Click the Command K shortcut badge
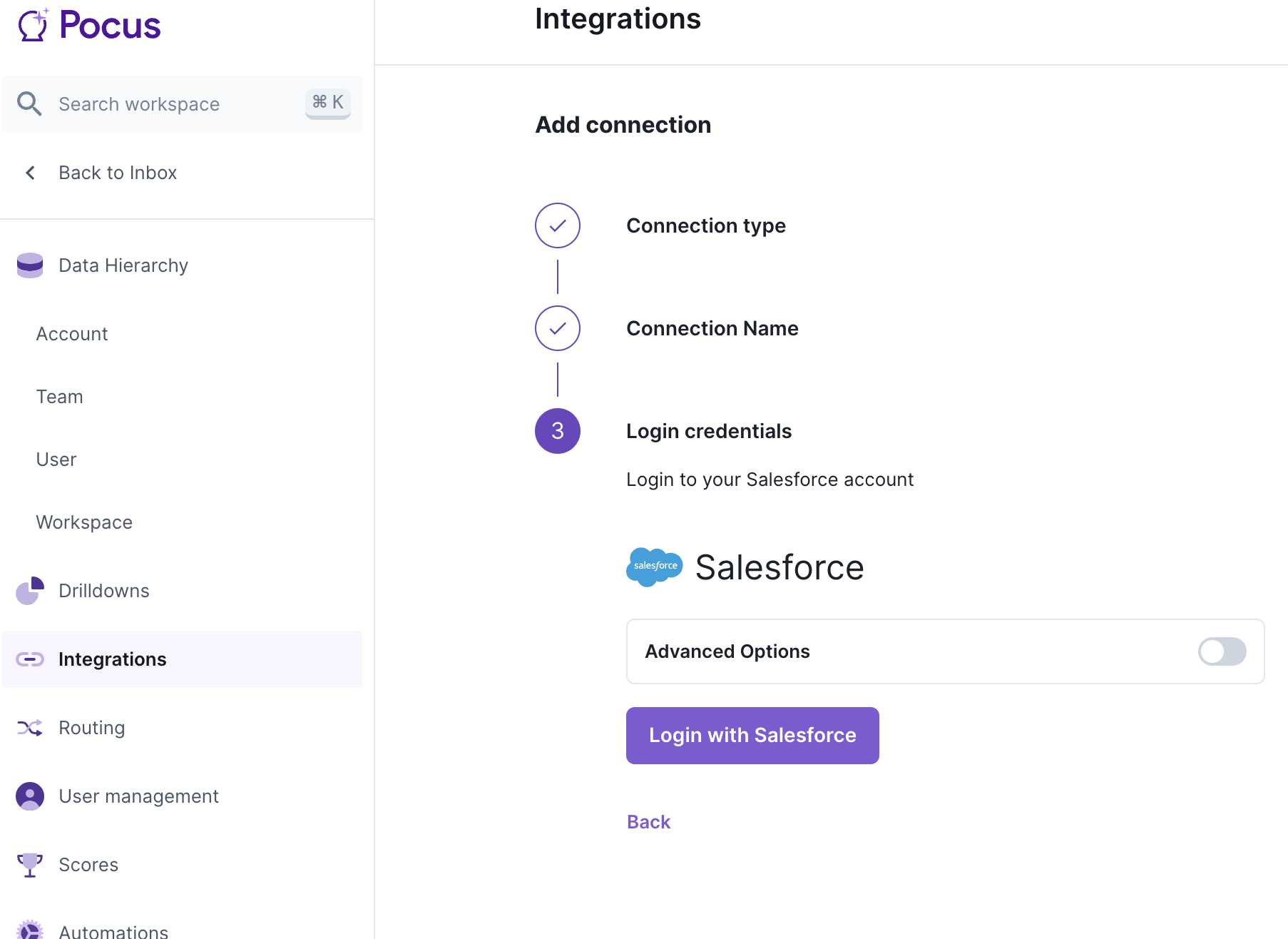Screen dimensions: 1288x939 [x=328, y=103]
